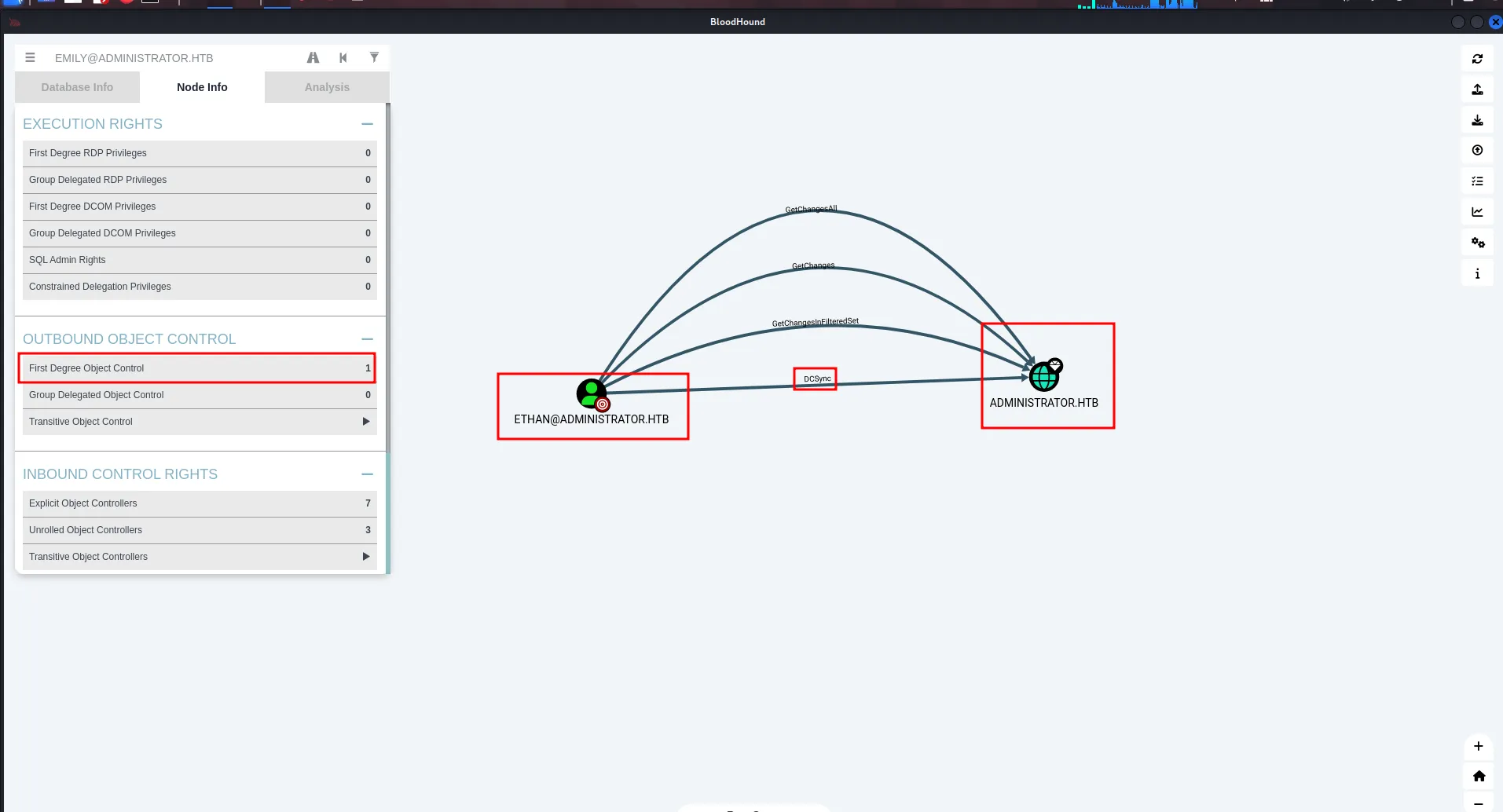Run the Transitive Object Control query arrow
The width and height of the screenshot is (1503, 812).
[365, 422]
